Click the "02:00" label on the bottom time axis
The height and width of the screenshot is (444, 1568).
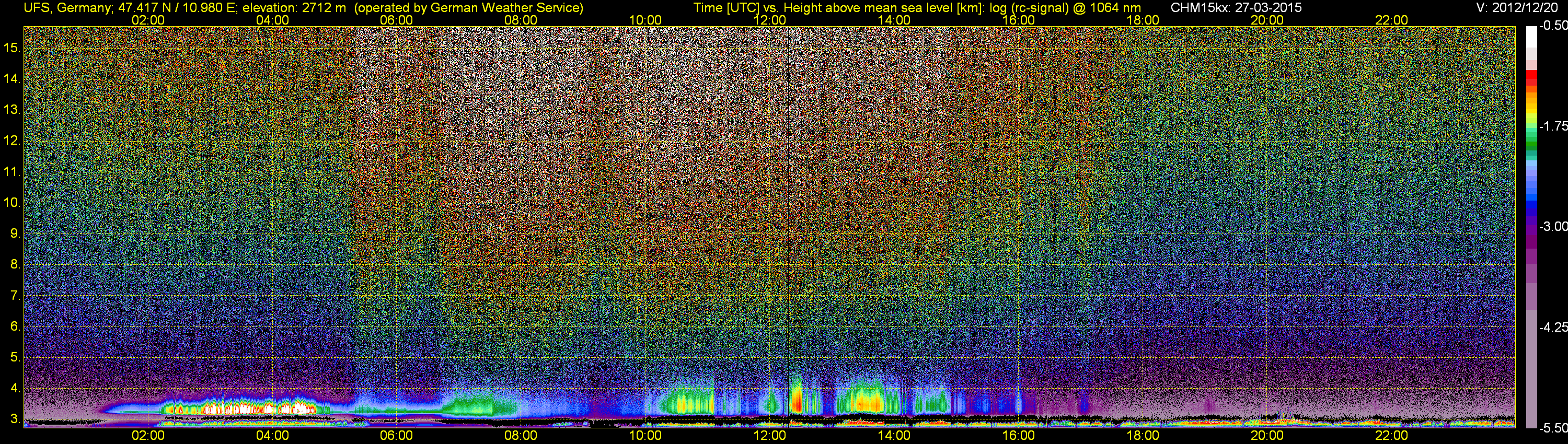click(148, 436)
